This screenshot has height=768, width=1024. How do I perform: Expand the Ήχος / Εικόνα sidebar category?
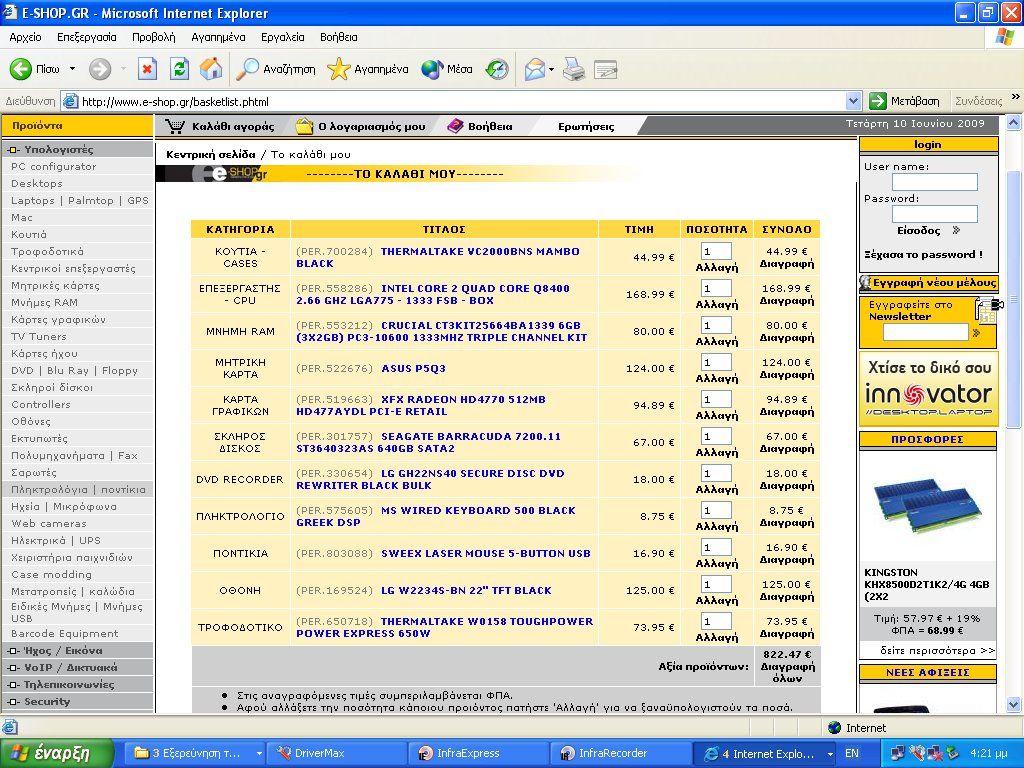point(62,650)
